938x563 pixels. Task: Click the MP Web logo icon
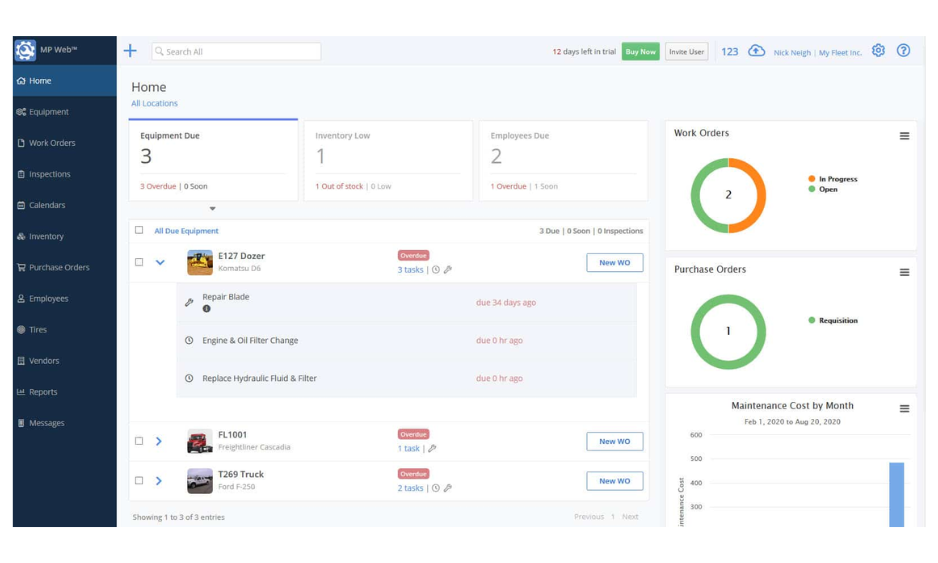point(25,50)
